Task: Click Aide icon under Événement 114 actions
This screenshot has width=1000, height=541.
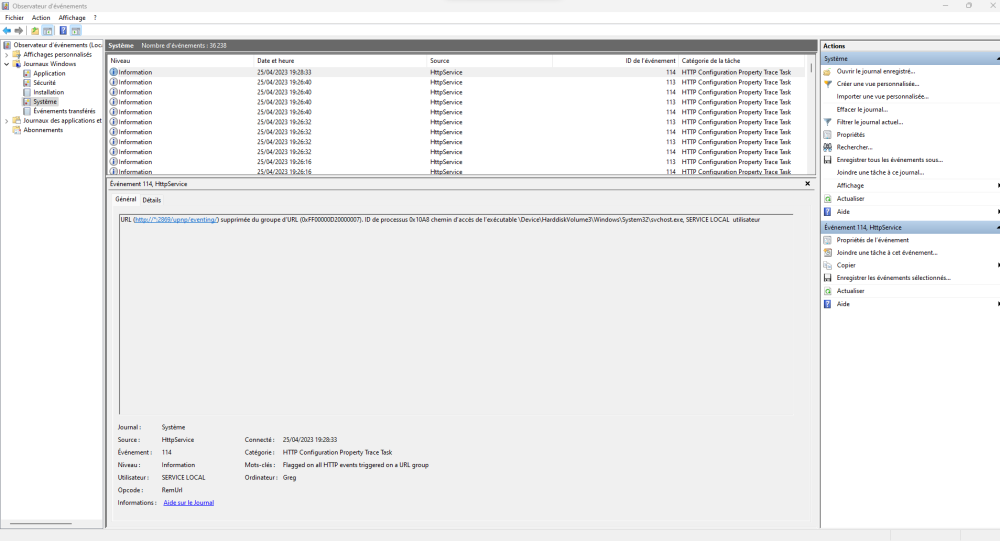Action: tap(828, 304)
